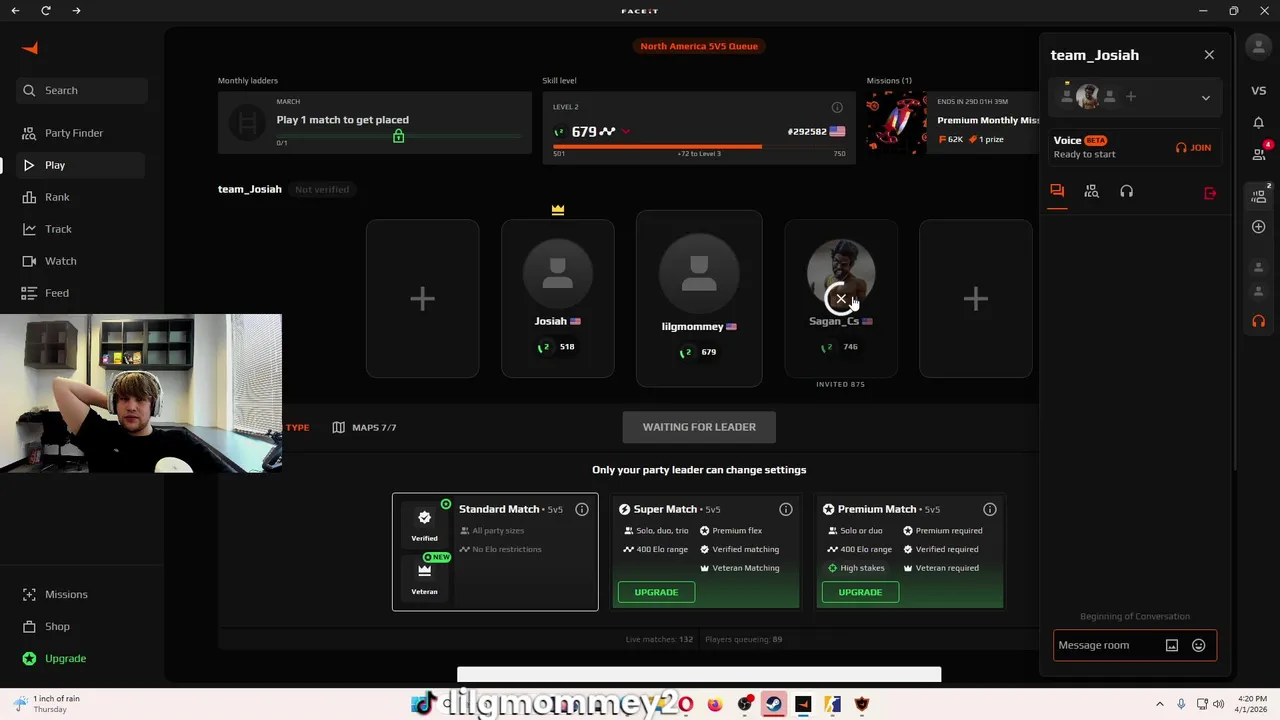Click the red leave party icon

[x=1210, y=193]
